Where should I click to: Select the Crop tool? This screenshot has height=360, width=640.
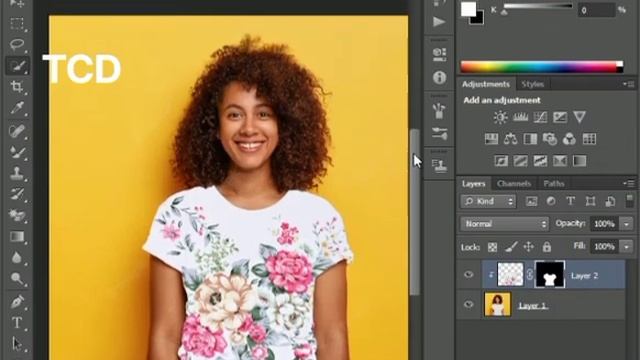click(x=17, y=87)
